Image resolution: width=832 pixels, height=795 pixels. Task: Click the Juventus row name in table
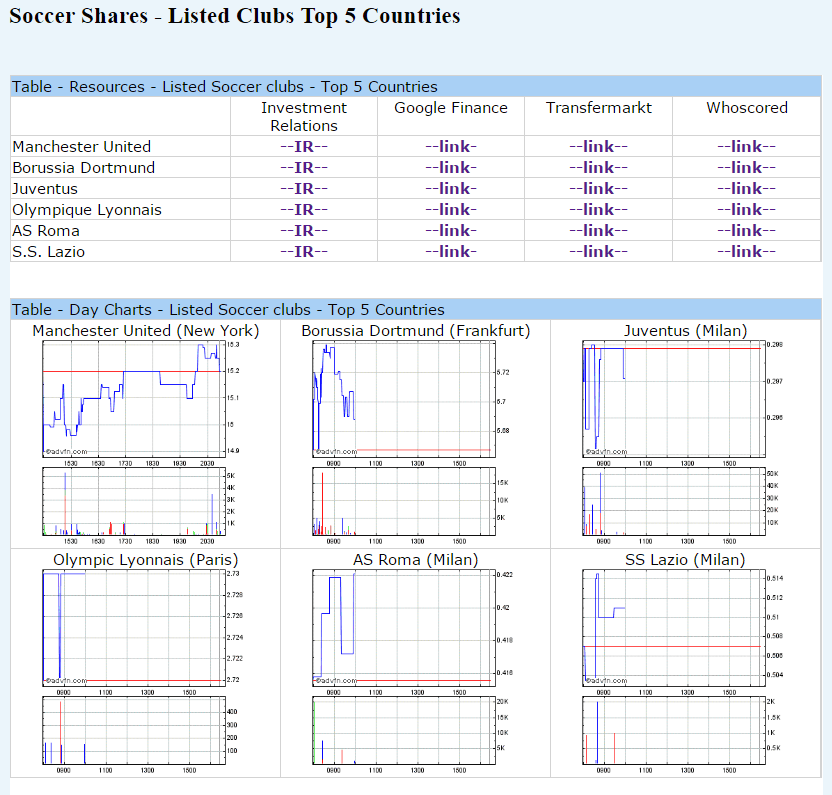pyautogui.click(x=45, y=189)
